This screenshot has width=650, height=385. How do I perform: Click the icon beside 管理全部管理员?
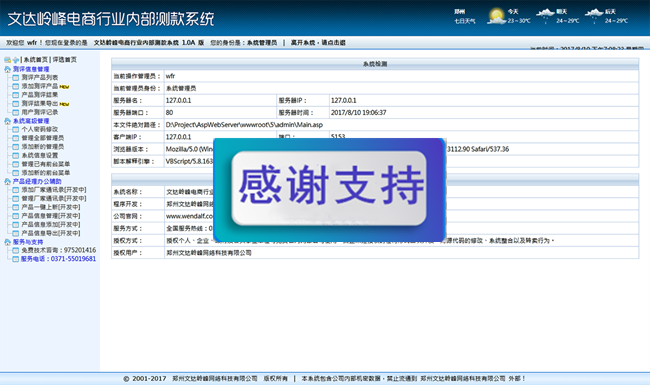(x=15, y=138)
